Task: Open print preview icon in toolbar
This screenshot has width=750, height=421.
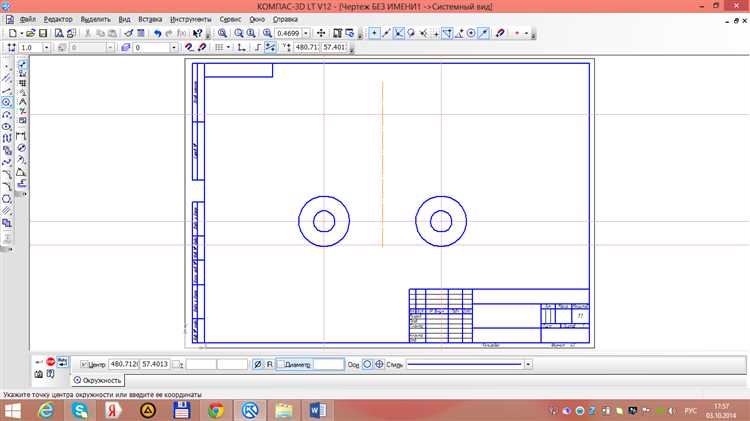Action: (59, 33)
